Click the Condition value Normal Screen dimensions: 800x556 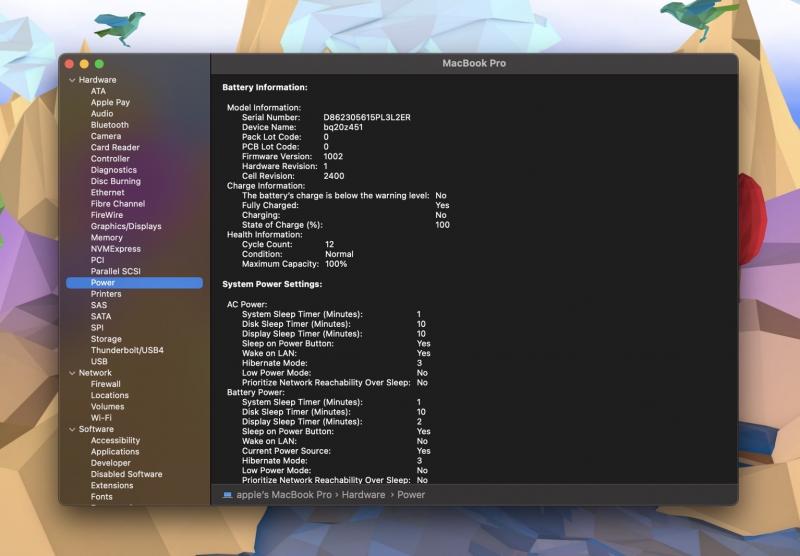(339, 254)
